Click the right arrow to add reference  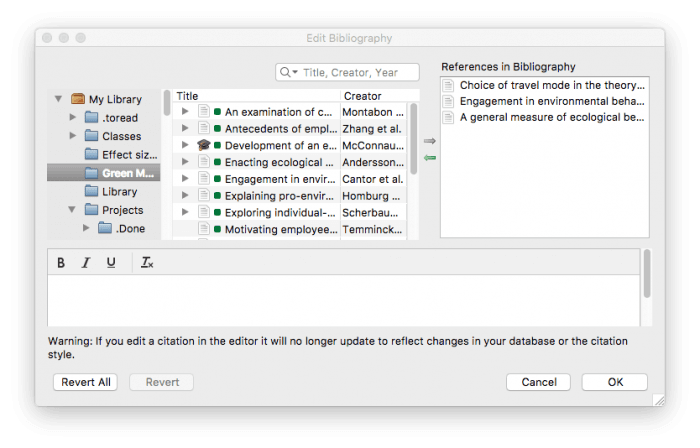[x=430, y=142]
